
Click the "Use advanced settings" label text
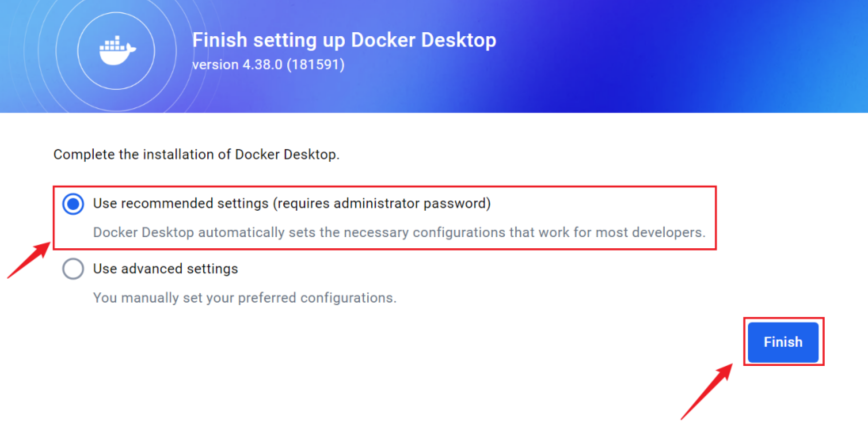pos(165,268)
